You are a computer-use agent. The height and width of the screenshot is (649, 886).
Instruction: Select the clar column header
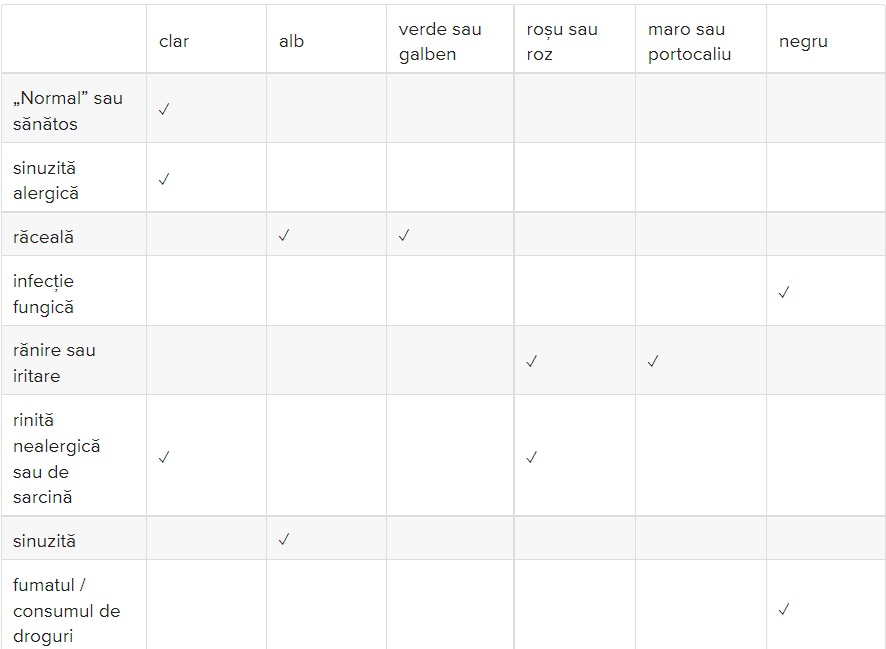pyautogui.click(x=174, y=41)
